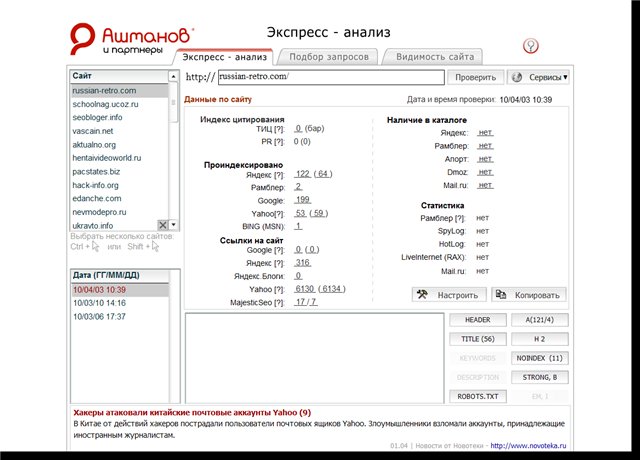Select pacstates.biz in site list

point(119,171)
